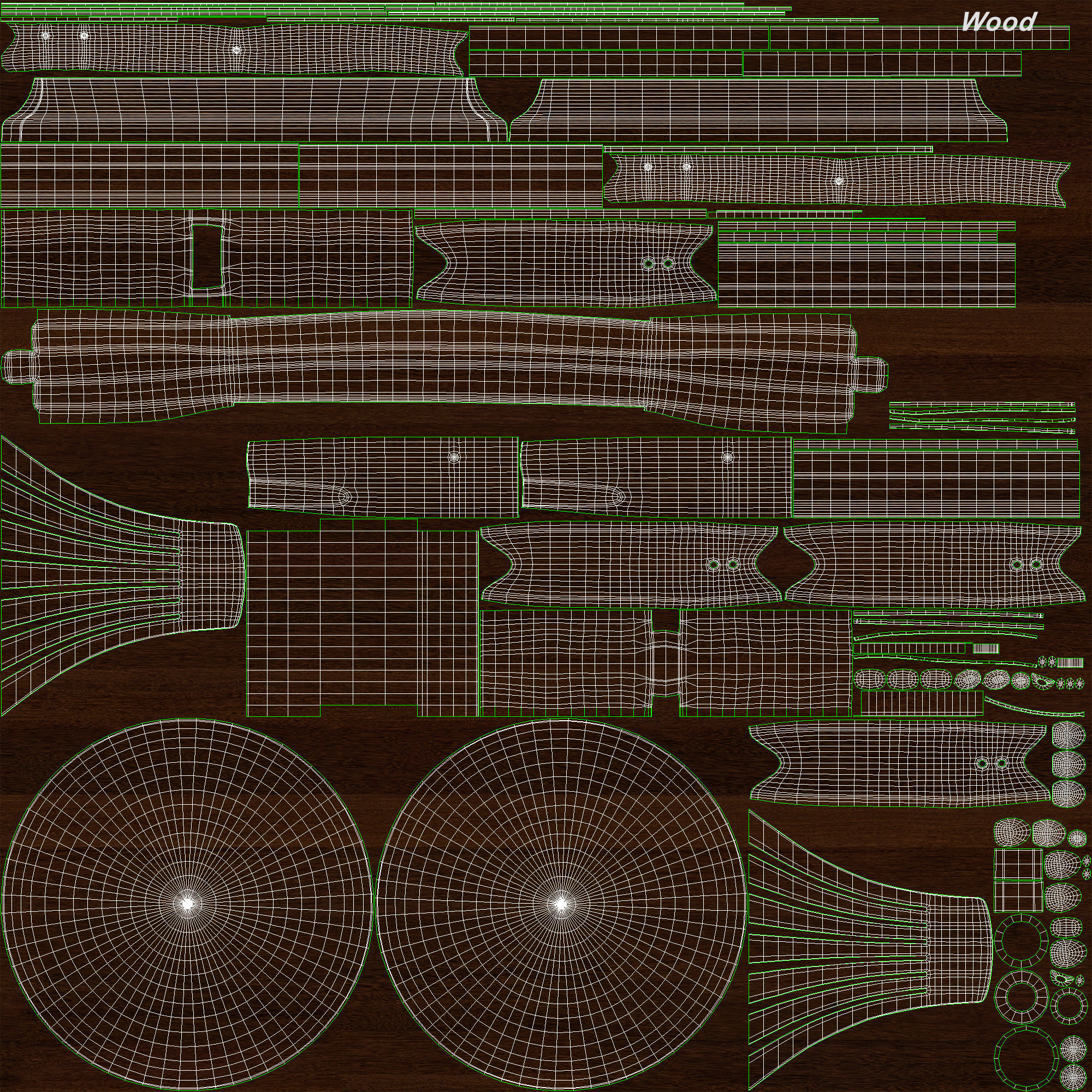The image size is (1092, 1092).
Task: Click the upper small square grid island near right edge
Action: click(1018, 865)
